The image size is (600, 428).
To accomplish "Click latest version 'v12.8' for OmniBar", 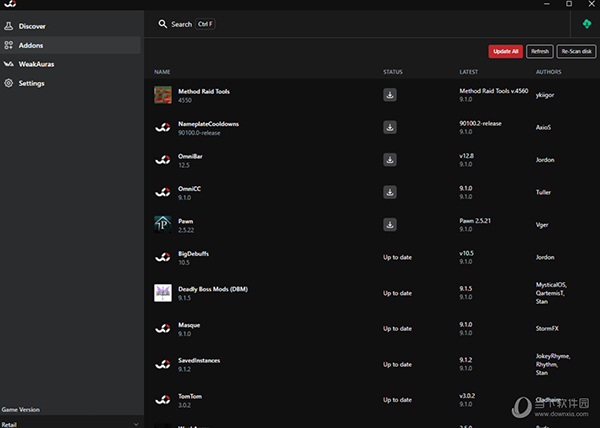I will (466, 156).
